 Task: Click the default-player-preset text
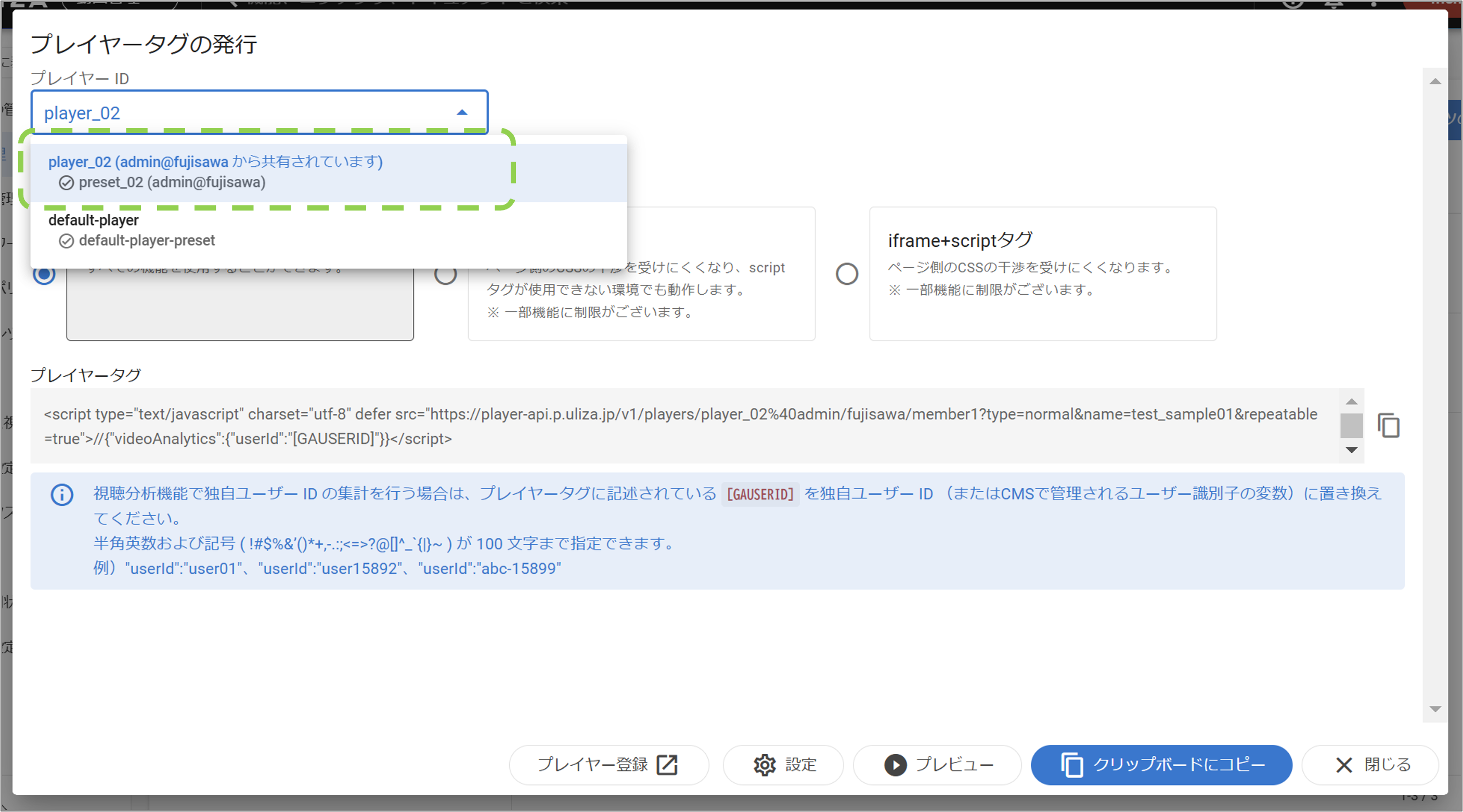147,241
